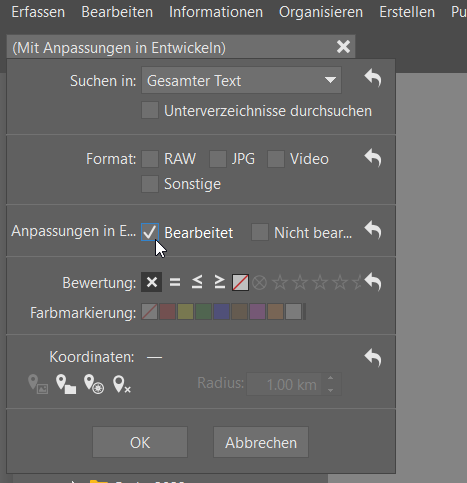Select the orange color label swatch
Screen dimensions: 467x483
click(275, 312)
